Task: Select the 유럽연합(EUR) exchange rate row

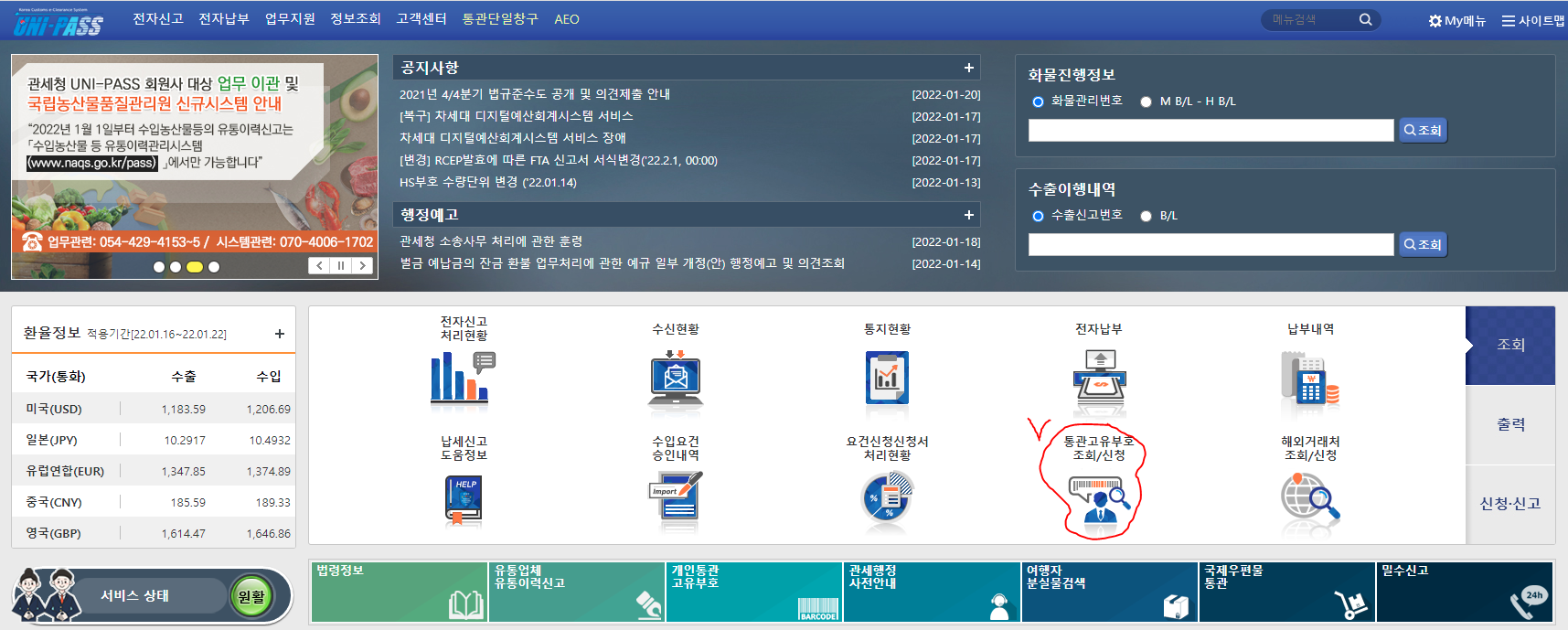Action: pyautogui.click(x=154, y=471)
